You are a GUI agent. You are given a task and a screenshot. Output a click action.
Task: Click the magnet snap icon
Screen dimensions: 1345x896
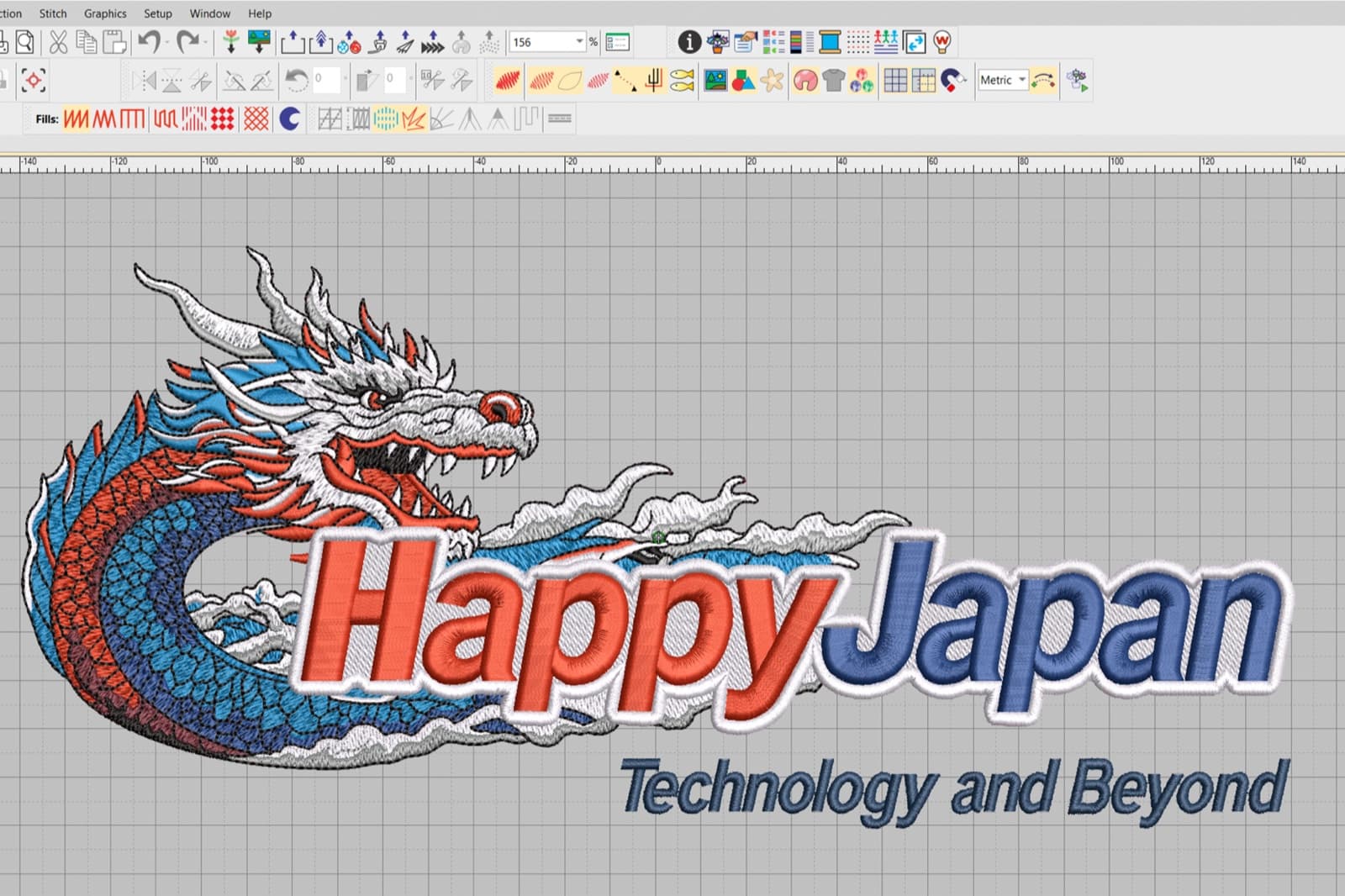[952, 81]
